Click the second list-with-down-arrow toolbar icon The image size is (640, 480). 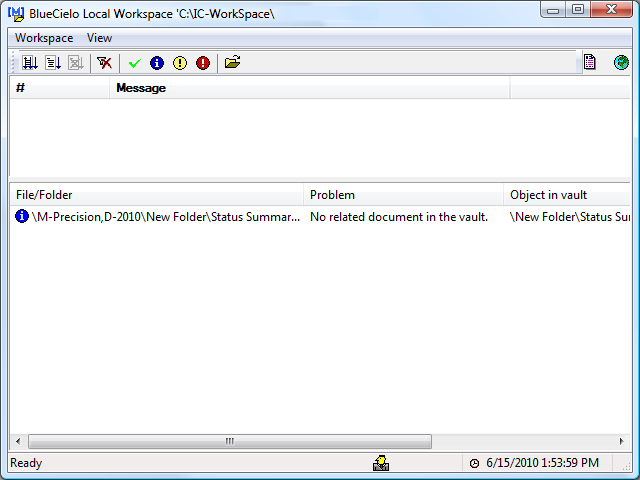[x=53, y=63]
